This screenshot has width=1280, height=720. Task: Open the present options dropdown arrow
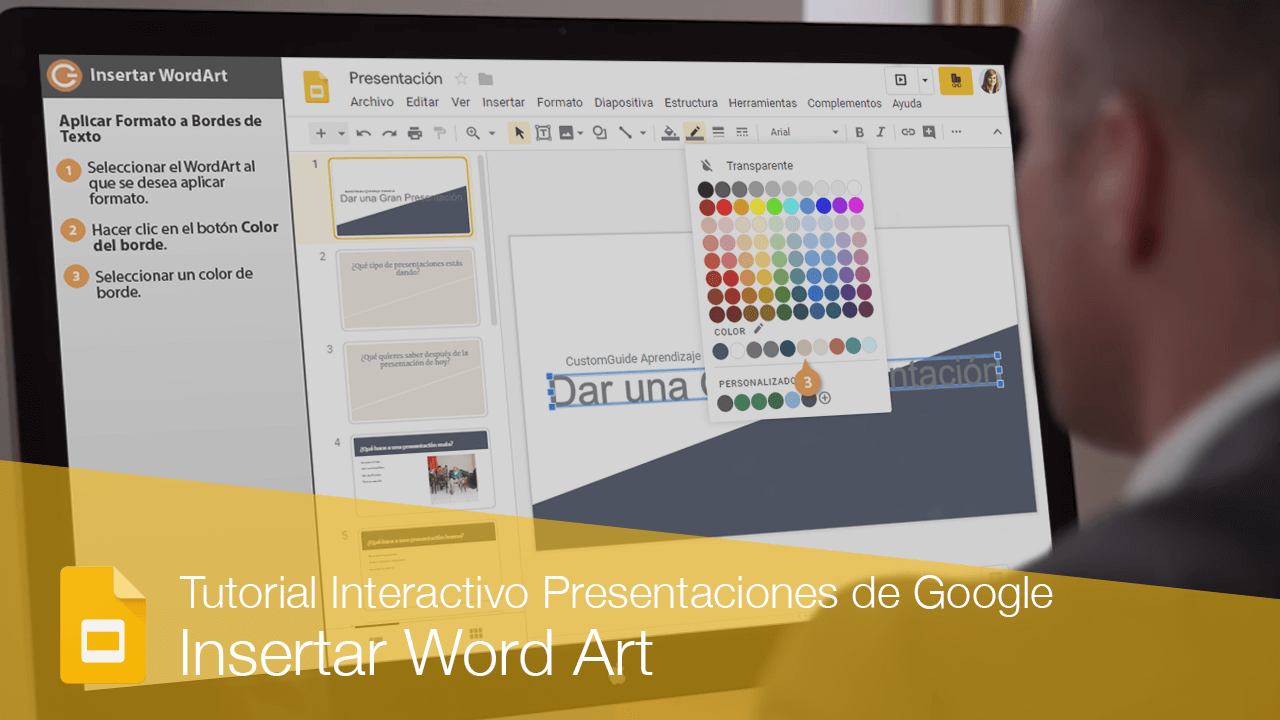(925, 80)
